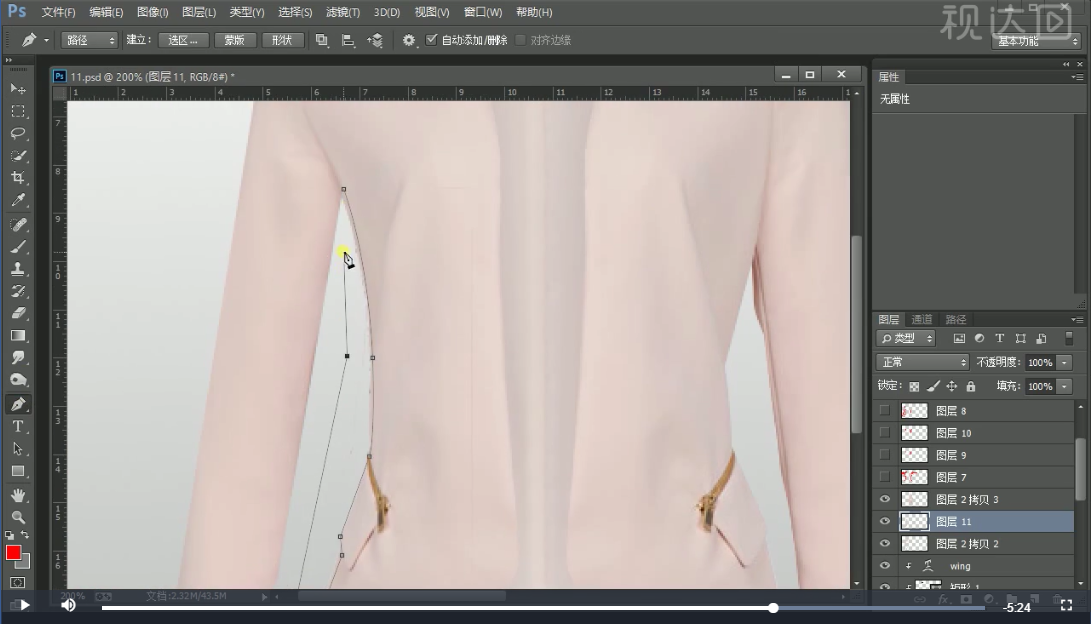Select the Rectangle shape tool
The width and height of the screenshot is (1091, 624).
18,471
